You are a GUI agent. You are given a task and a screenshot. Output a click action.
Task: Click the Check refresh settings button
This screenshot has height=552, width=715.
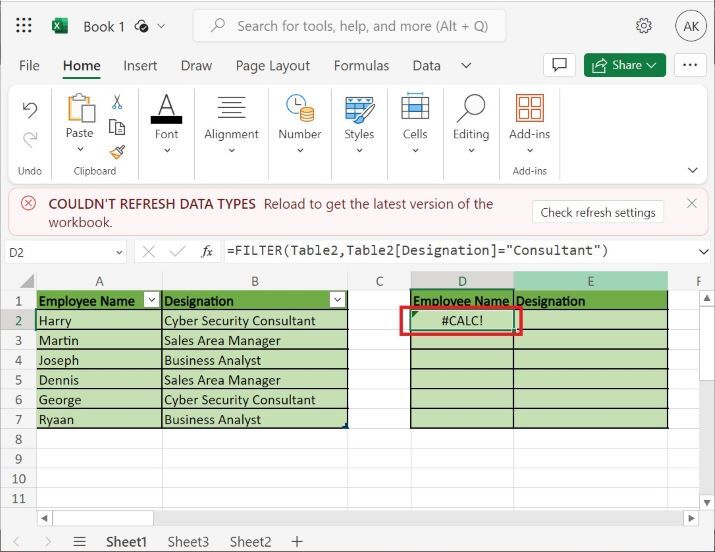[x=598, y=212]
